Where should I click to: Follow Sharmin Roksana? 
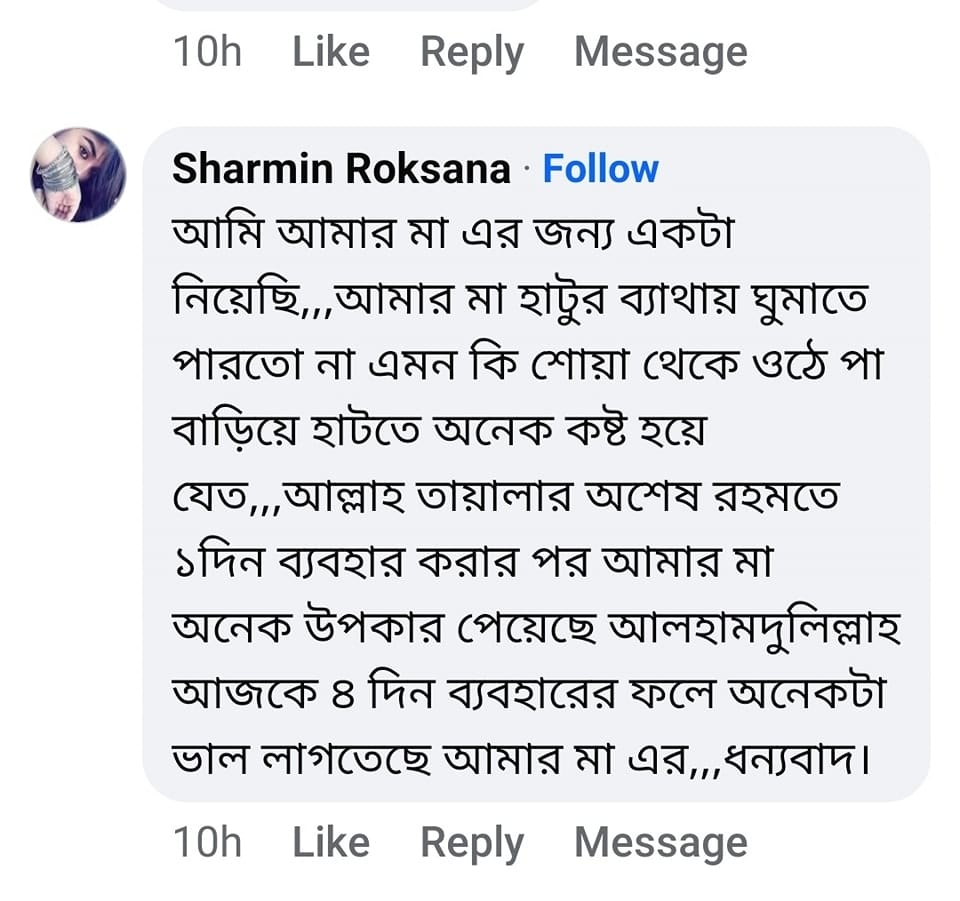[600, 169]
